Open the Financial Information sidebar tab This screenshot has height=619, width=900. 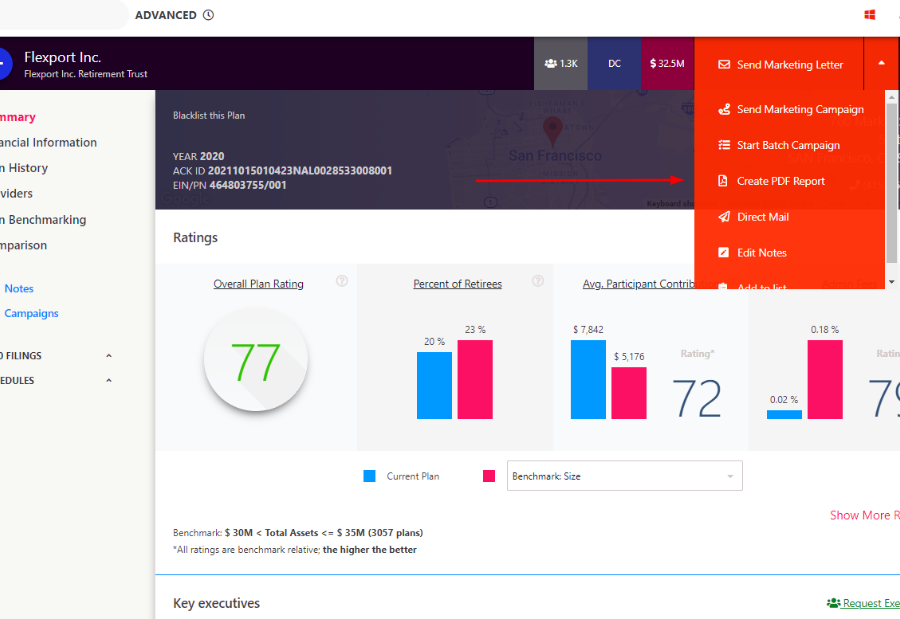48,143
